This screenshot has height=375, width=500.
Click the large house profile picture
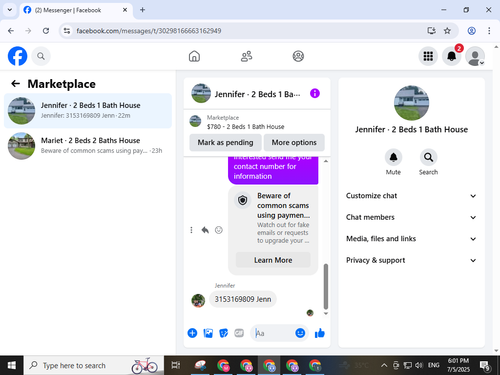[x=411, y=103]
